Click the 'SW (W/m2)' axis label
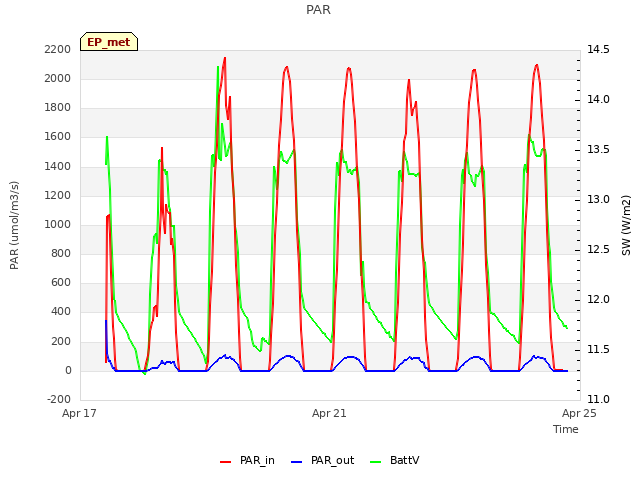 pyautogui.click(x=626, y=225)
